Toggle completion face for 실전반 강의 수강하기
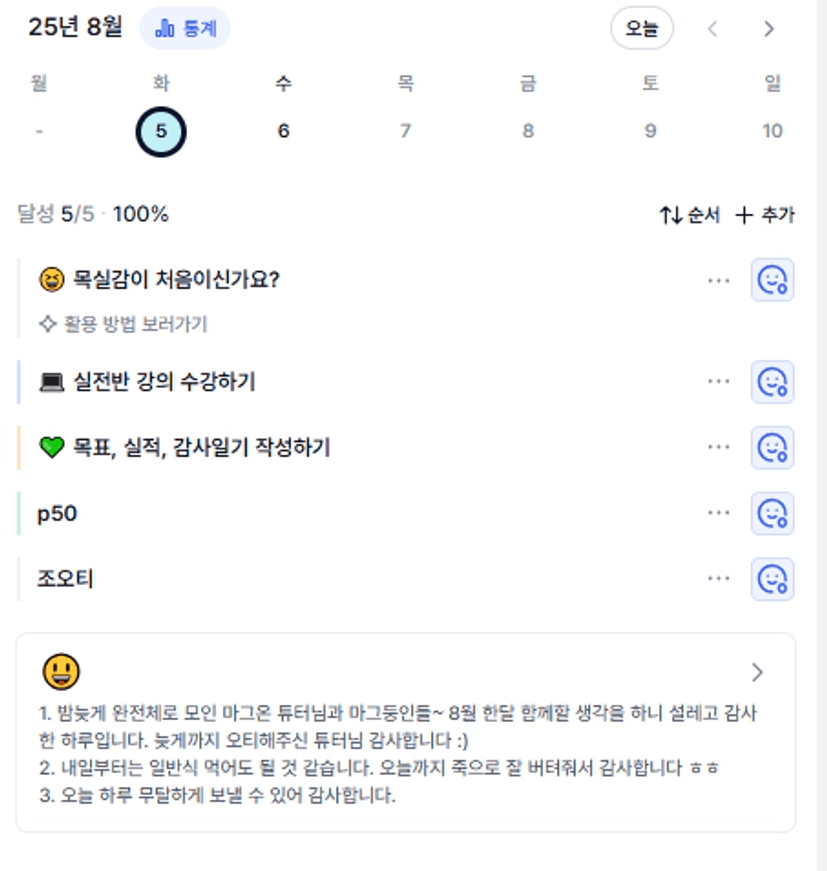Image resolution: width=827 pixels, height=871 pixels. (772, 382)
